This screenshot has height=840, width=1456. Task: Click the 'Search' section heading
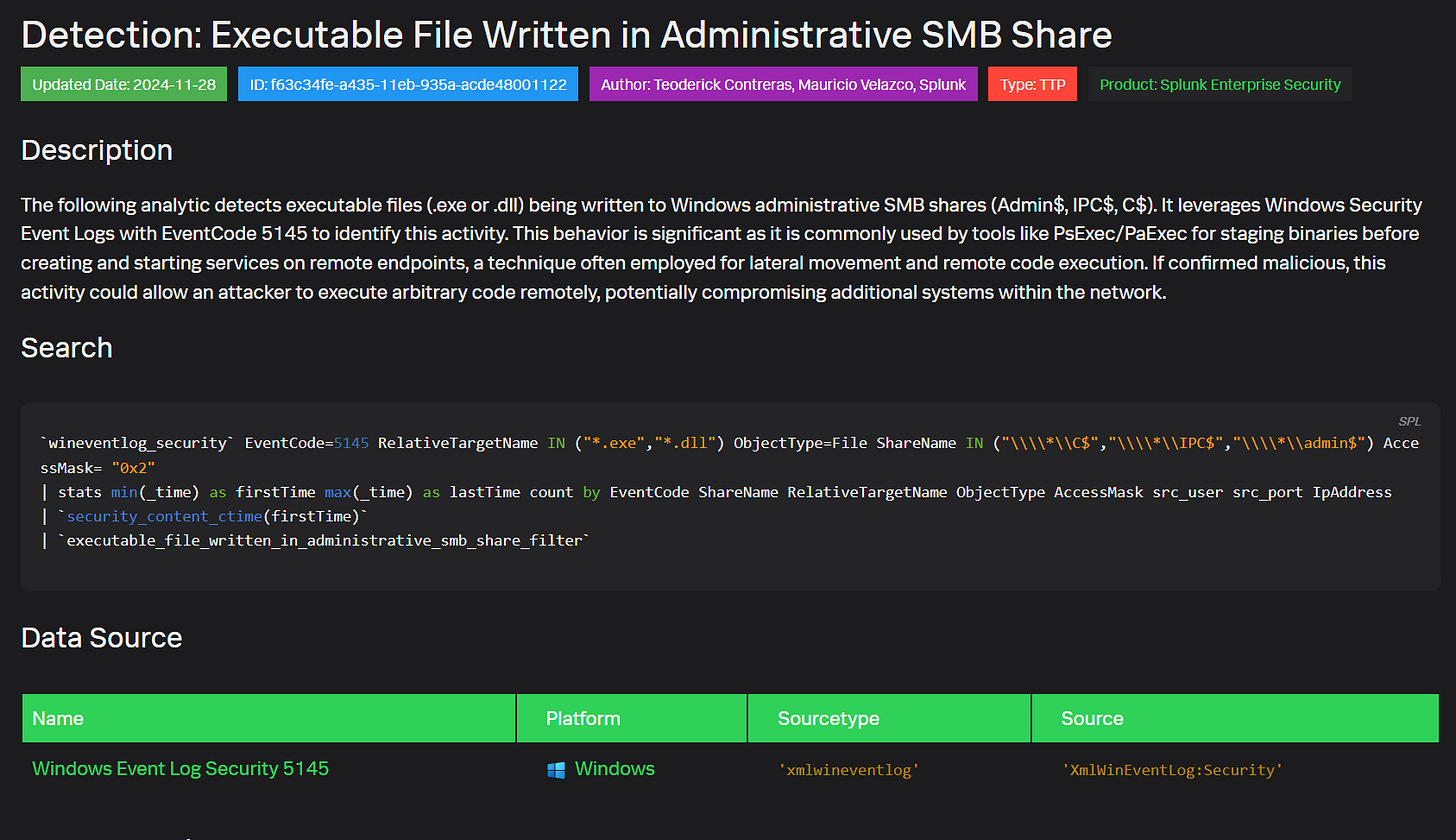pyautogui.click(x=66, y=348)
